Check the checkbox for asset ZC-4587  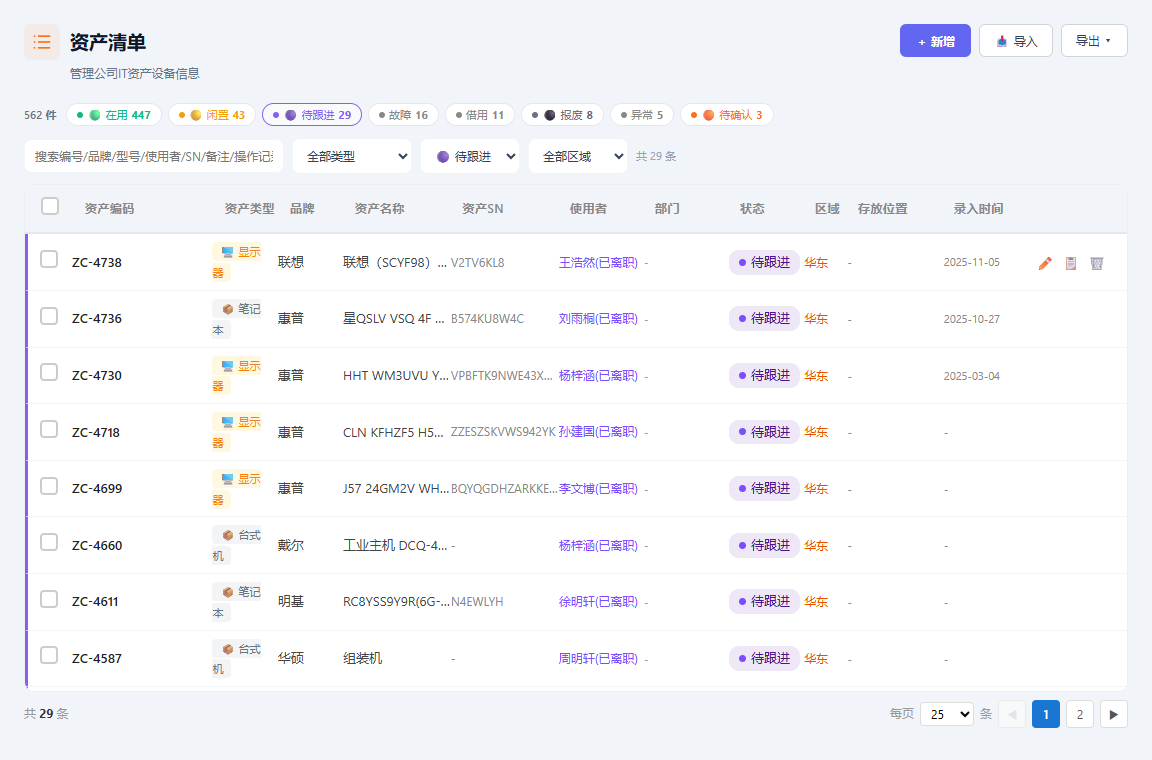49,656
